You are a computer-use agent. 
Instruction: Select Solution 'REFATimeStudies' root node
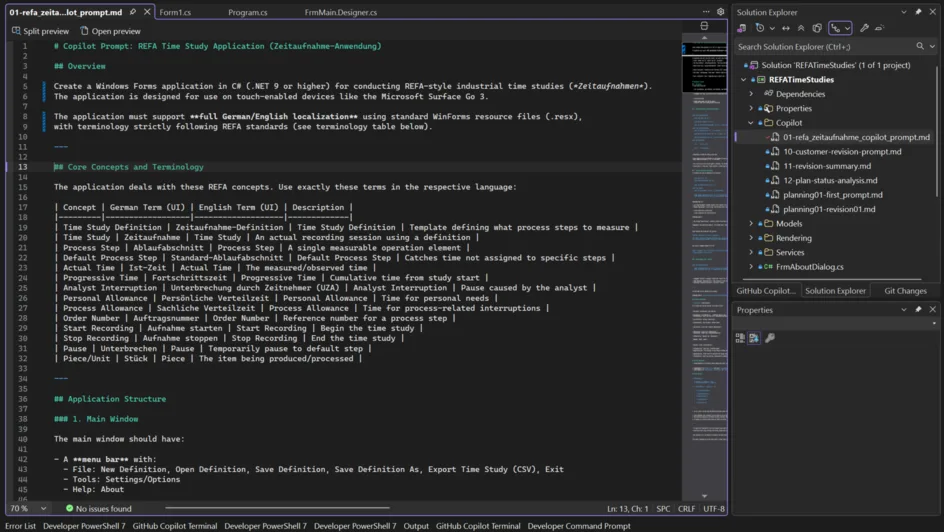pos(836,65)
